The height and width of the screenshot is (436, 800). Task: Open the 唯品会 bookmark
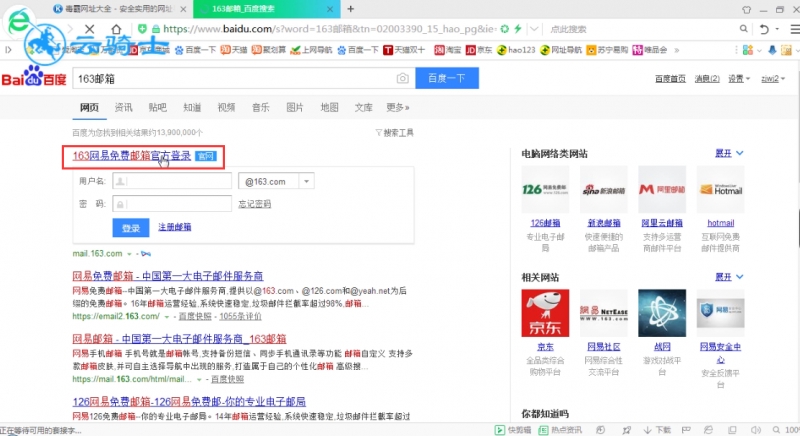(649, 50)
